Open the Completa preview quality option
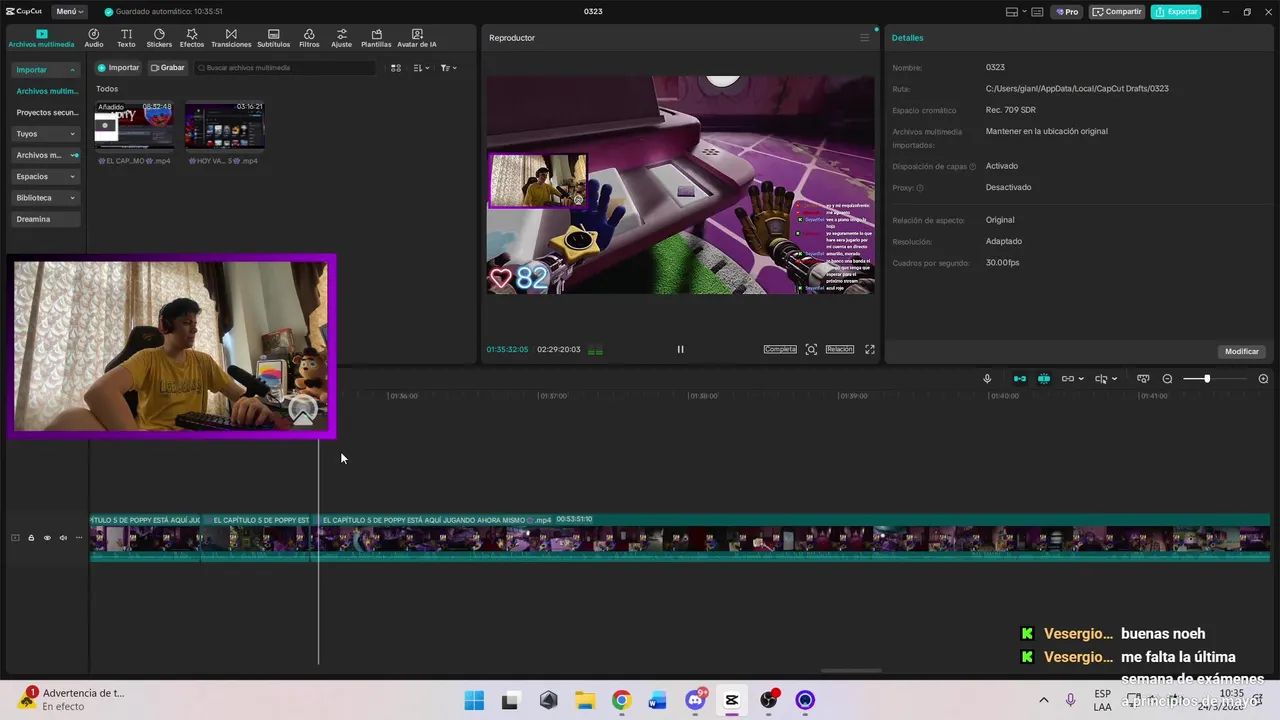 click(x=780, y=349)
